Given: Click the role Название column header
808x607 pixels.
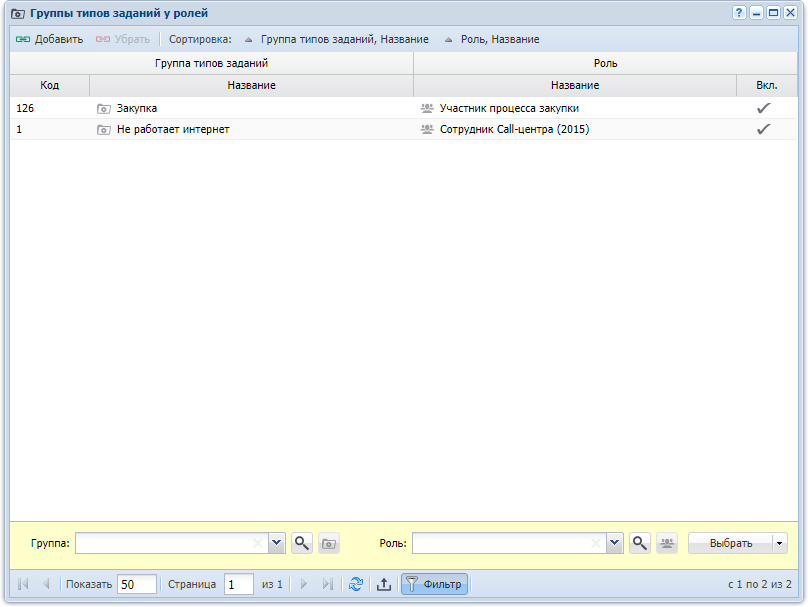Looking at the screenshot, I should click(575, 85).
